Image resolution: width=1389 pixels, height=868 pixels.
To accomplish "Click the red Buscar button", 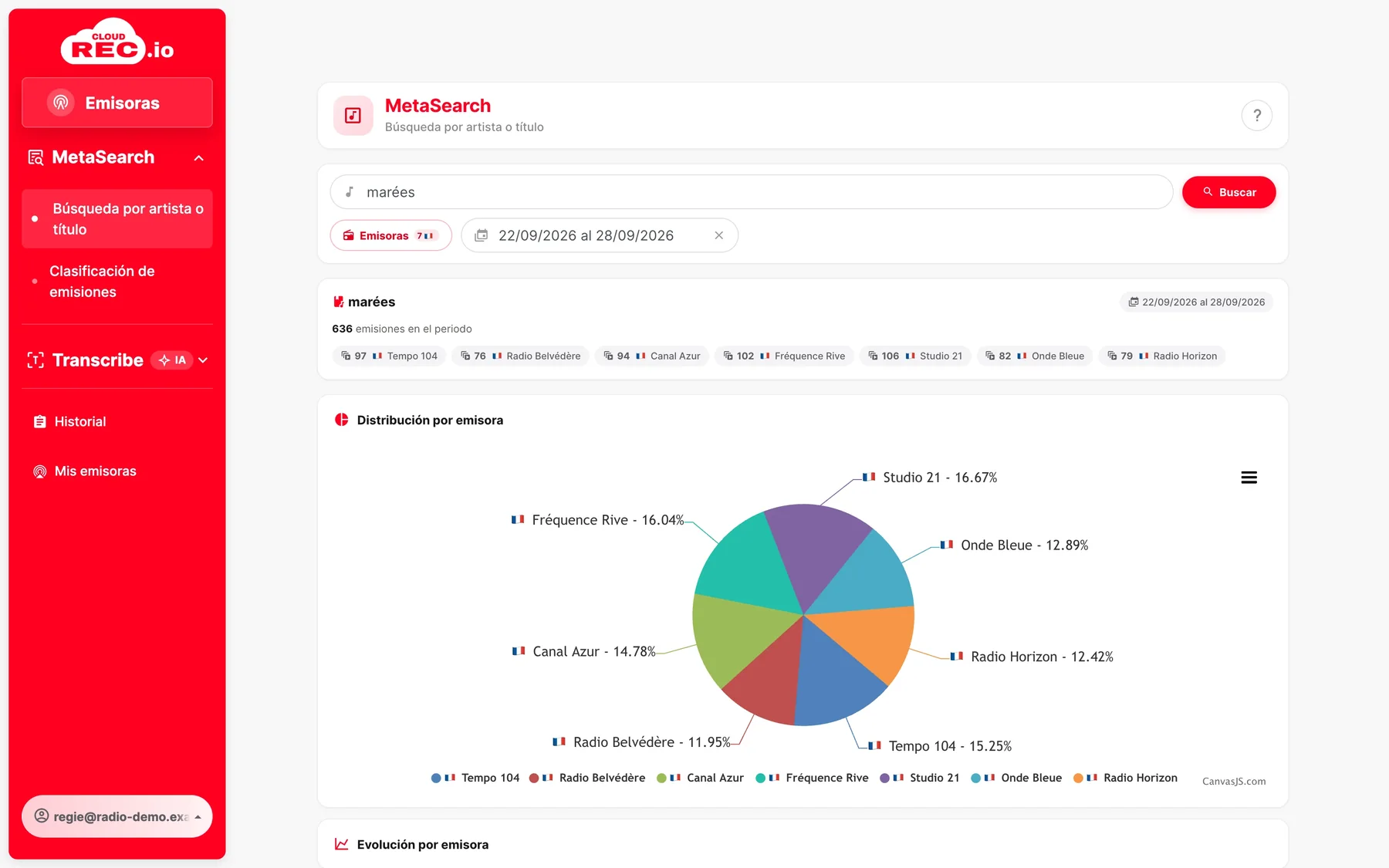I will click(x=1228, y=192).
